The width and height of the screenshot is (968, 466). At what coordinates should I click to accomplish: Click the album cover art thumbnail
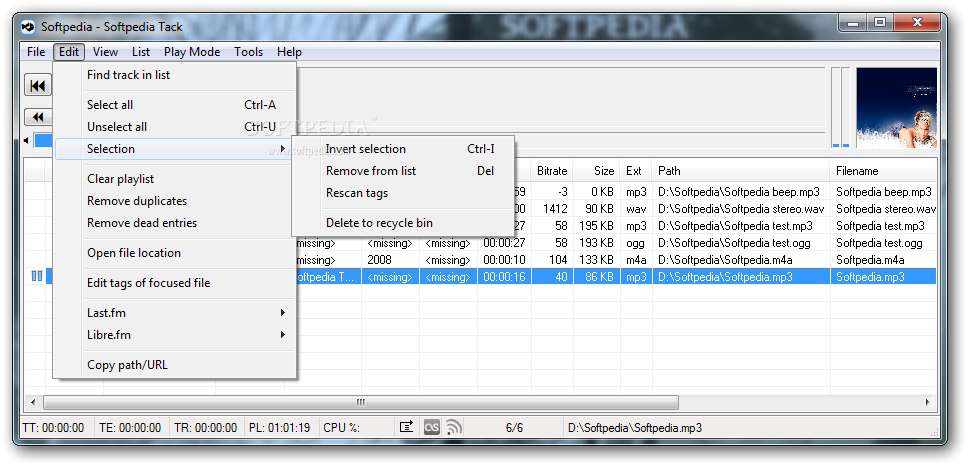[x=896, y=107]
